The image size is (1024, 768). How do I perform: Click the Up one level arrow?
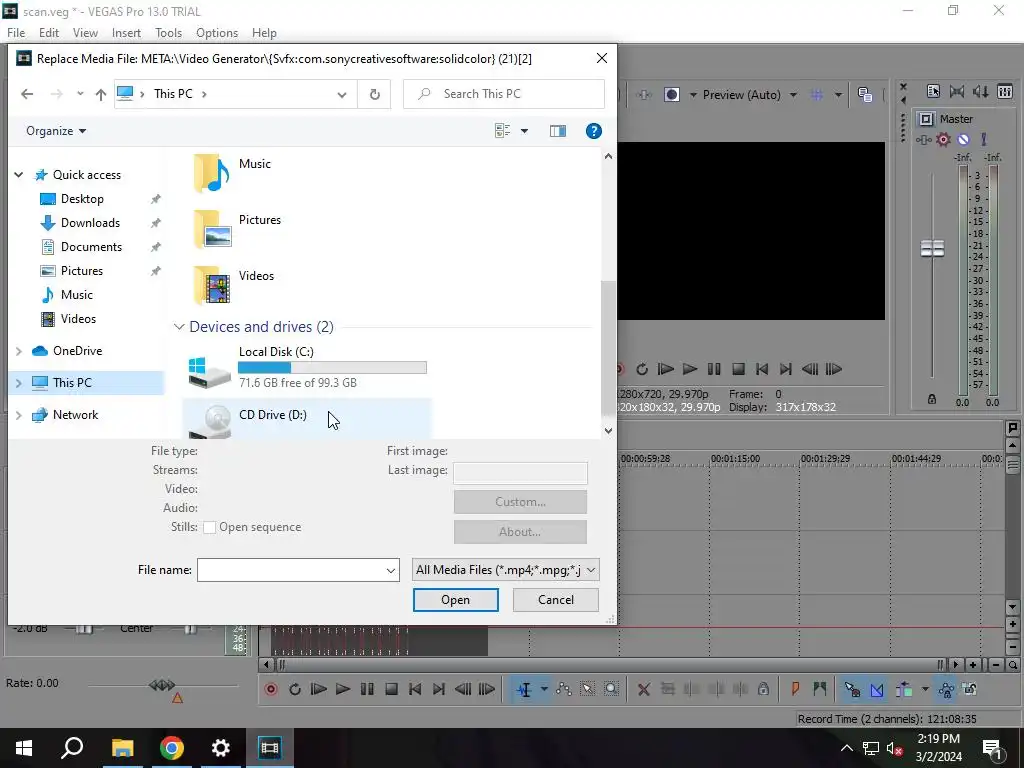[101, 94]
